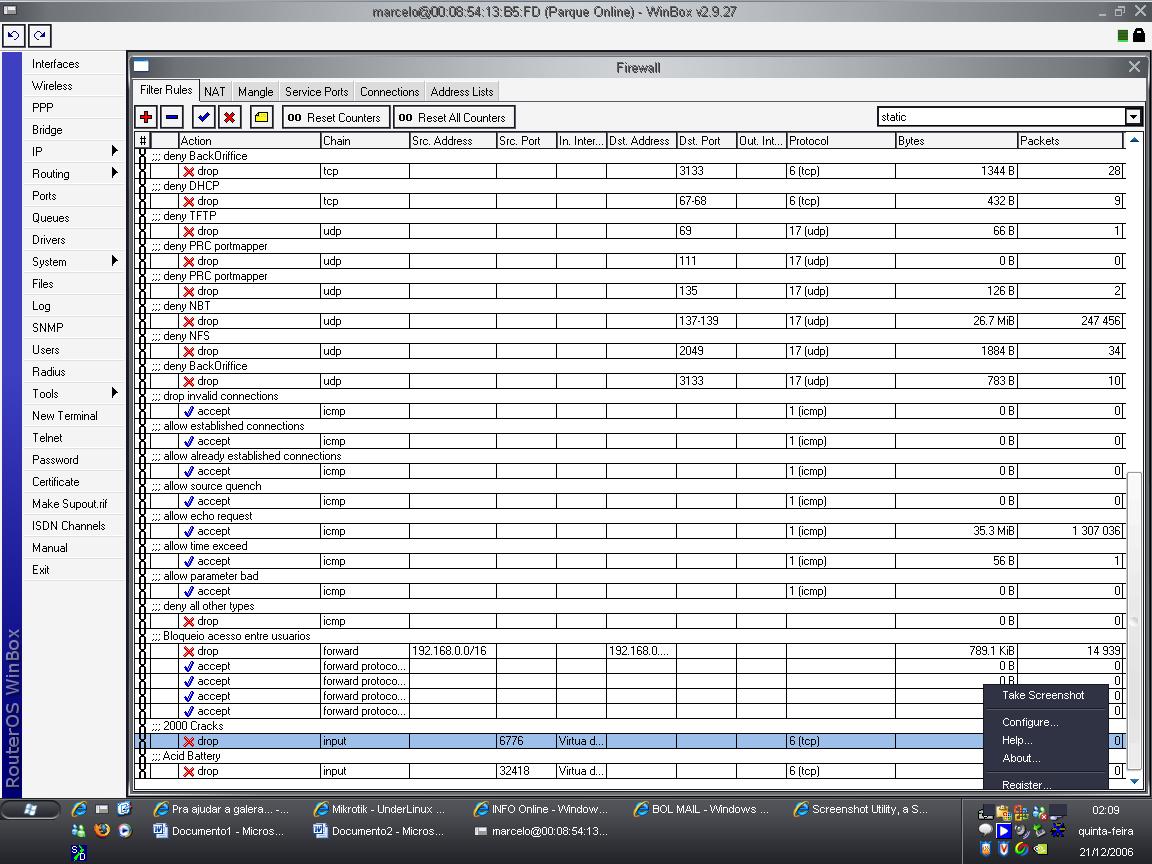The height and width of the screenshot is (864, 1152).
Task: Click the Reset Counters button
Action: (x=336, y=118)
